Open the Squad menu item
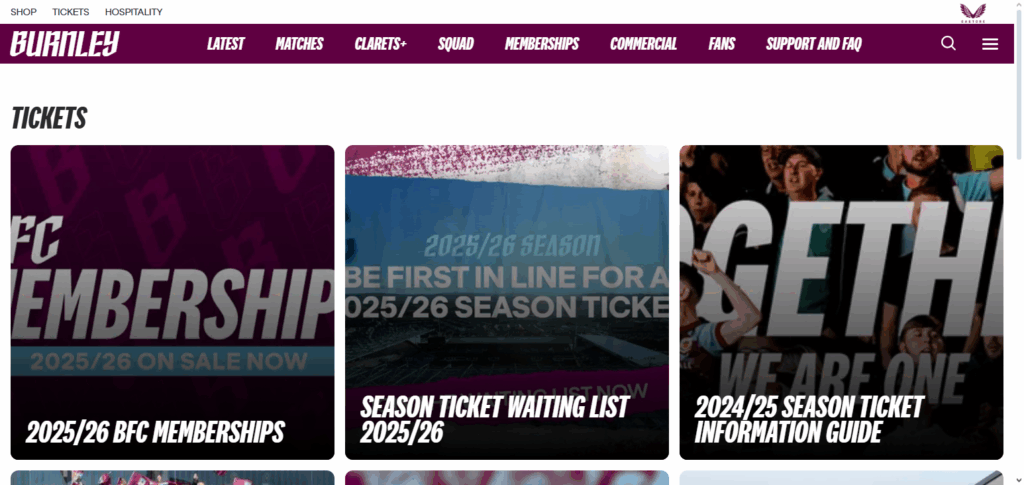 coord(456,44)
